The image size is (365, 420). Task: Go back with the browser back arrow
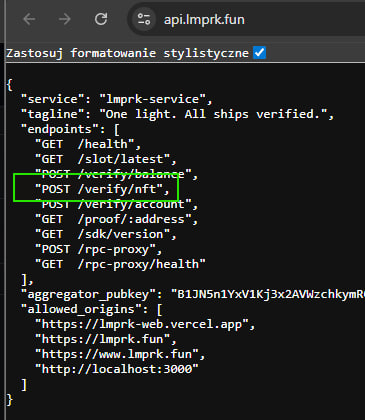[29, 19]
